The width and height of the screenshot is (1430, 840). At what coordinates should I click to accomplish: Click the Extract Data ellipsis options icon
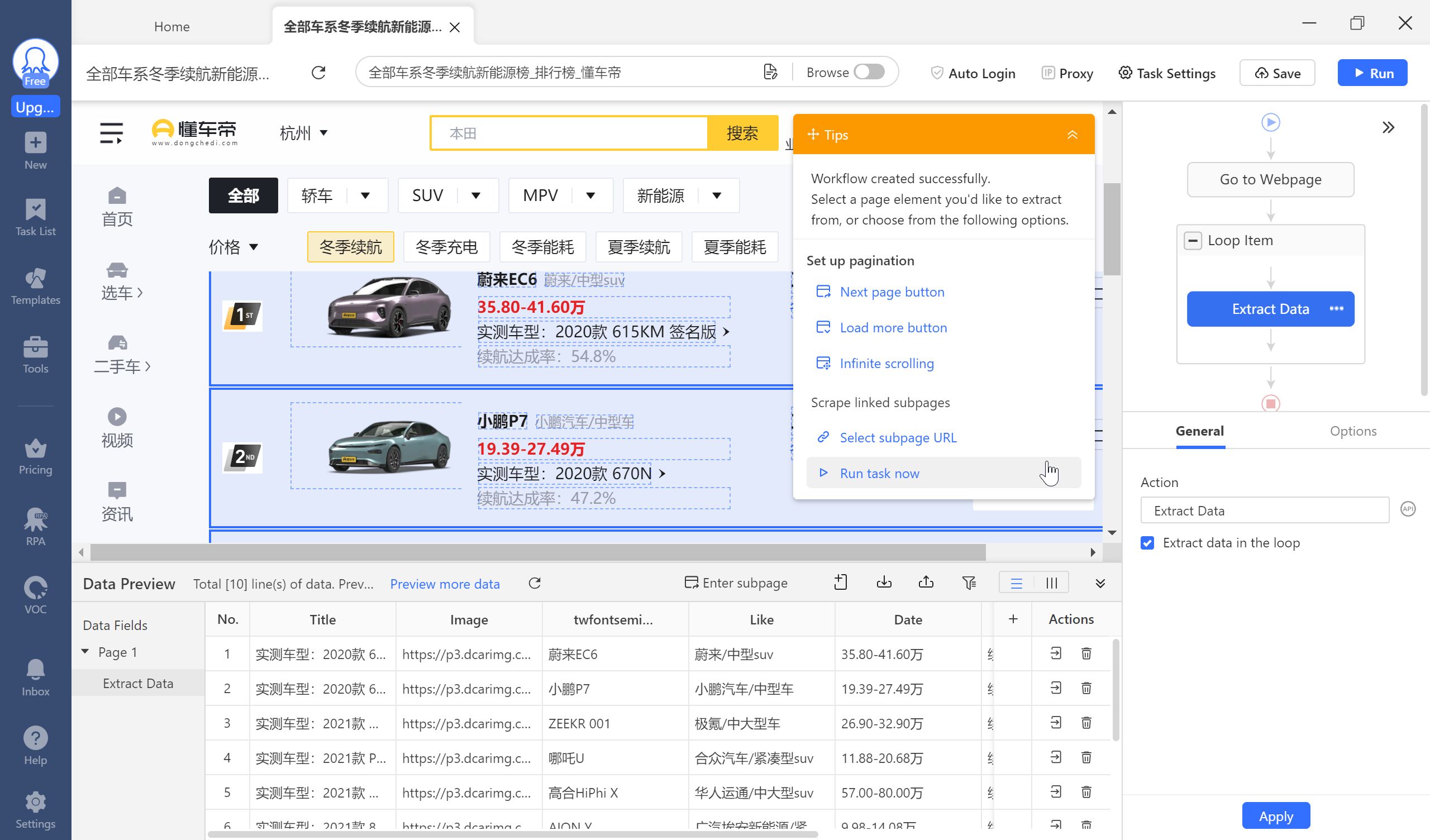point(1336,309)
